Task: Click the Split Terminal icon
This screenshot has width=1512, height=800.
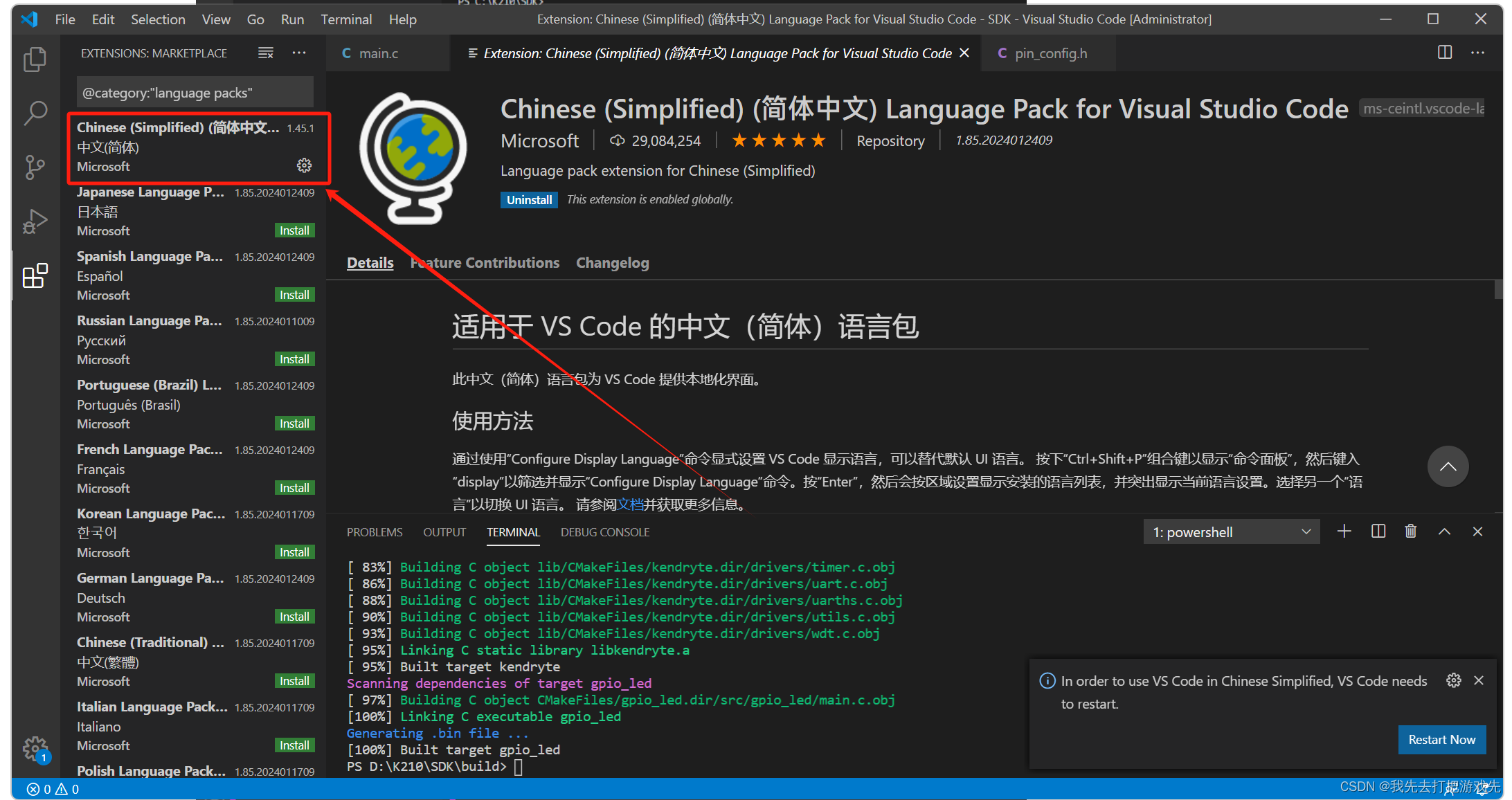Action: click(1378, 531)
